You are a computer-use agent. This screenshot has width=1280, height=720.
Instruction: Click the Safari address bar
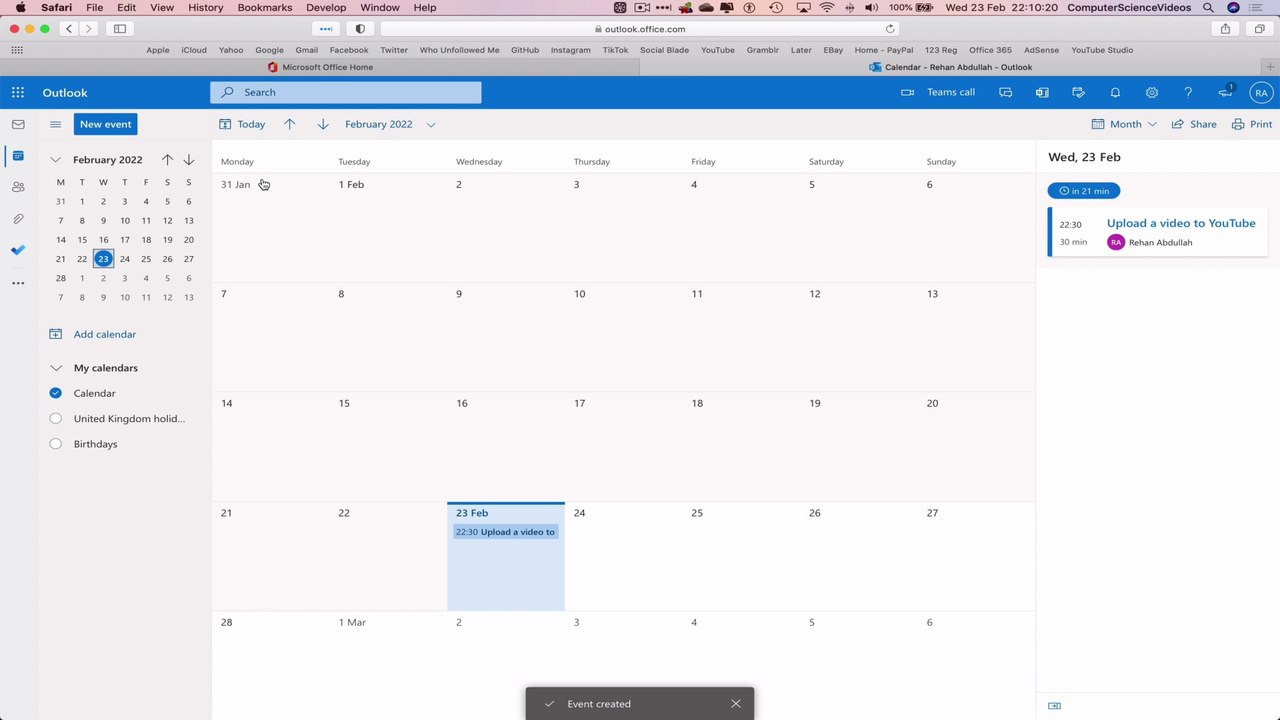coord(640,29)
